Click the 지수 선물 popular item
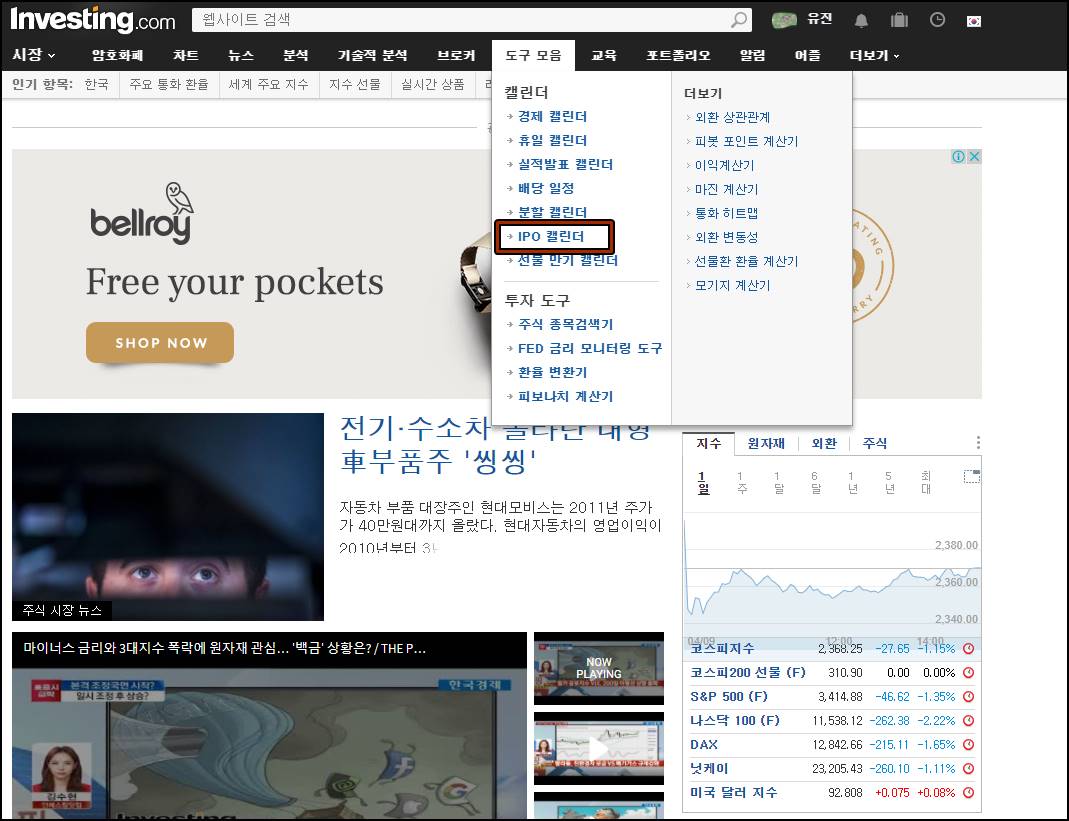 click(355, 85)
